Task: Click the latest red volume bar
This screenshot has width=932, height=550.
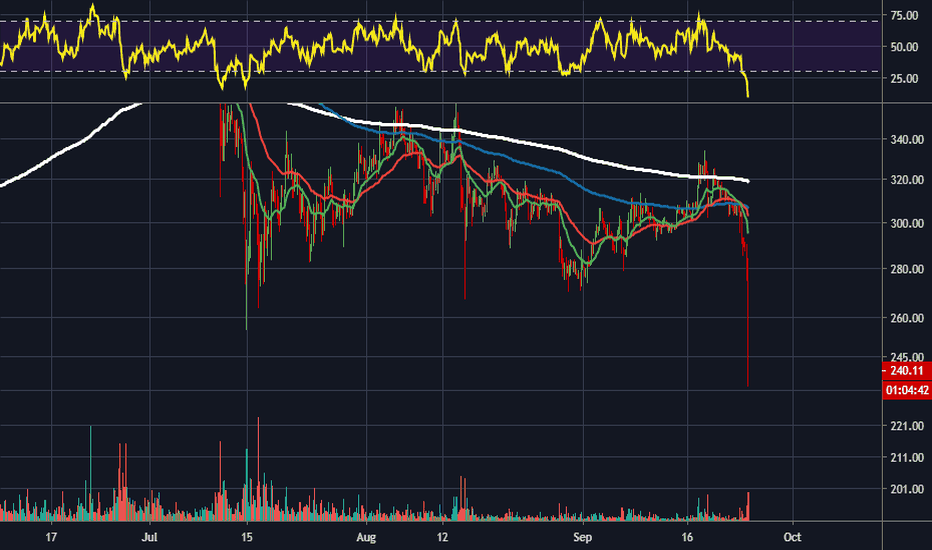Action: [748, 507]
